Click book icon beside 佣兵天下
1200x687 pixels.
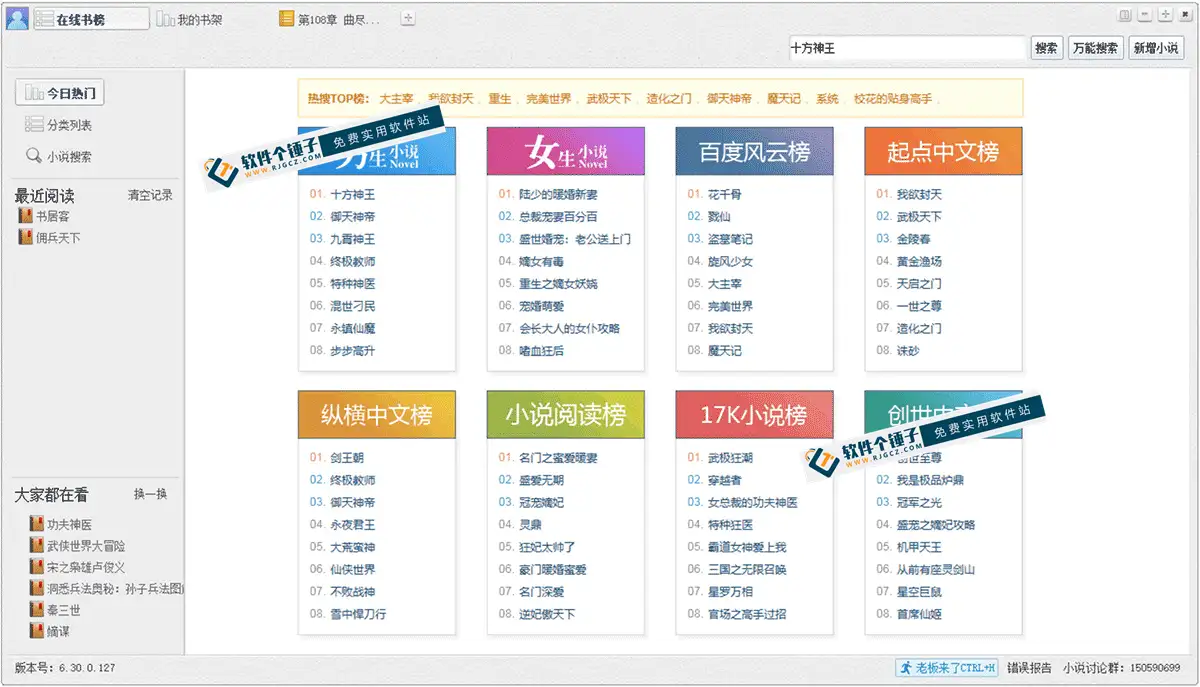pos(25,238)
